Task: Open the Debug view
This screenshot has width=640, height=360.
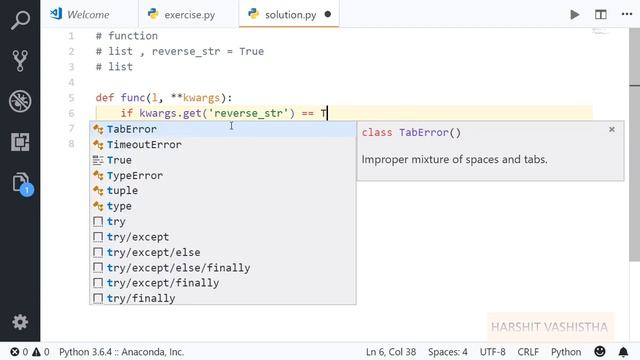Action: pos(20,101)
